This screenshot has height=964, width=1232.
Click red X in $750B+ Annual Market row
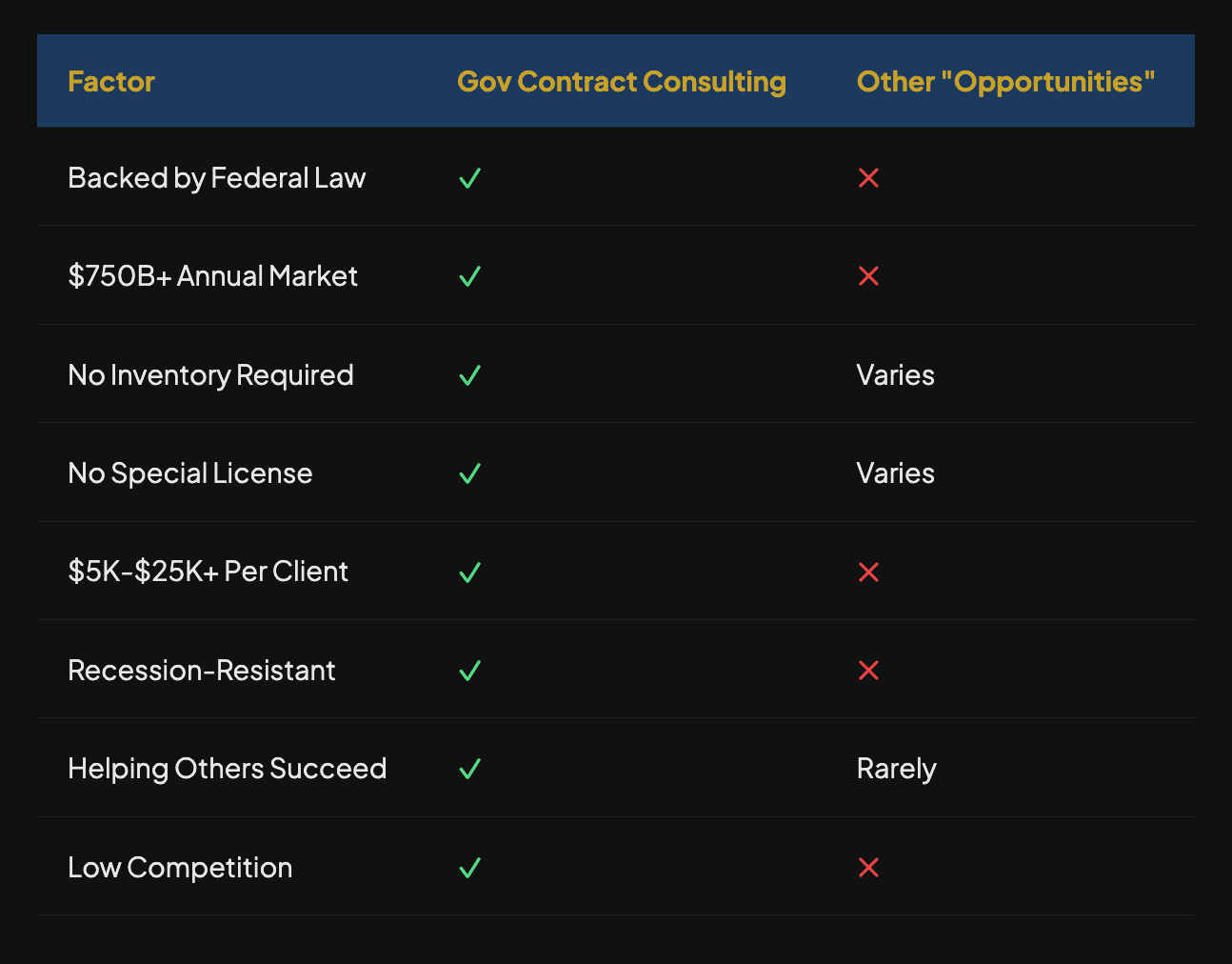click(x=868, y=276)
